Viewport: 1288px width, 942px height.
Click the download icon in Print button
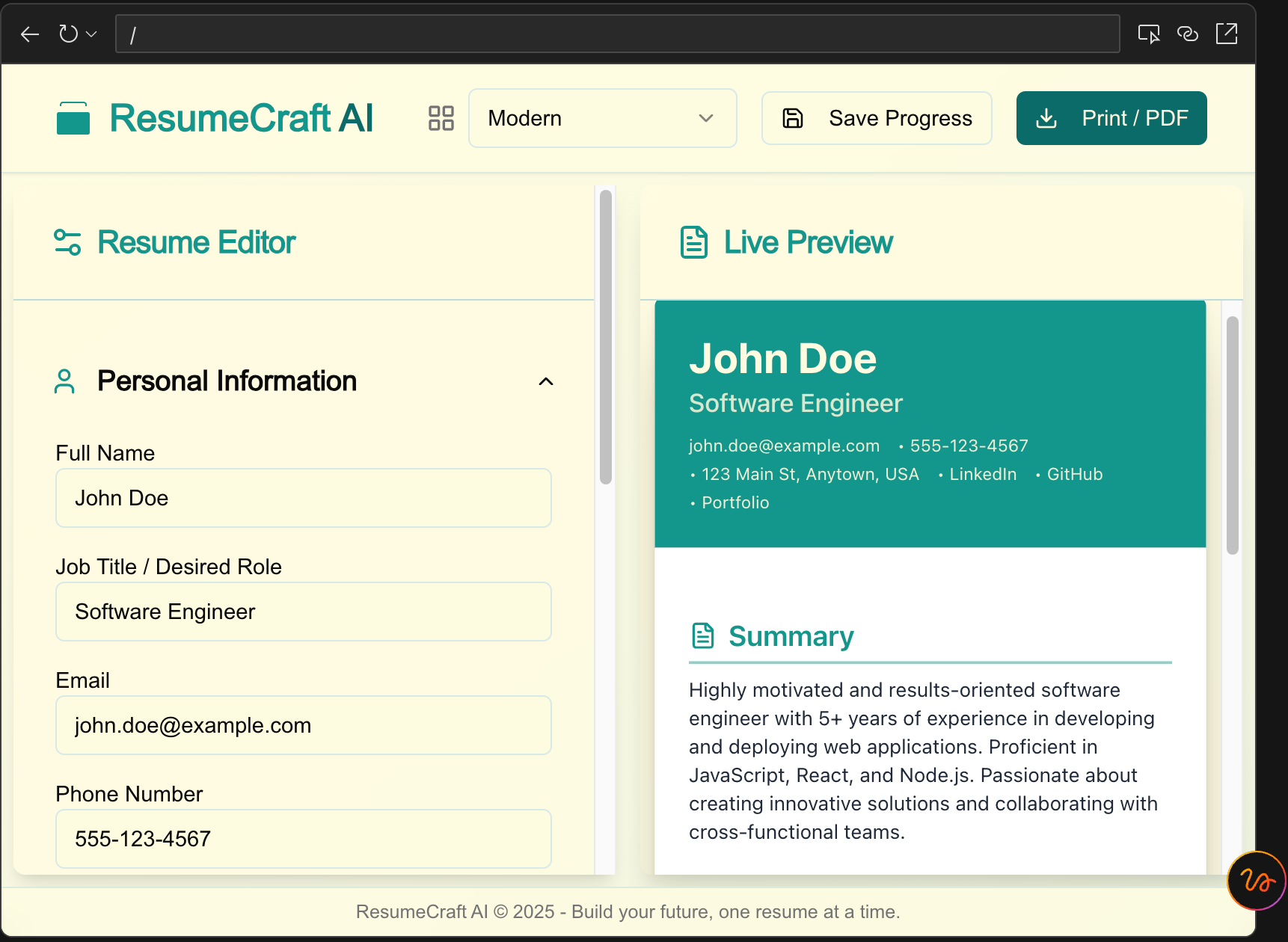click(x=1046, y=118)
